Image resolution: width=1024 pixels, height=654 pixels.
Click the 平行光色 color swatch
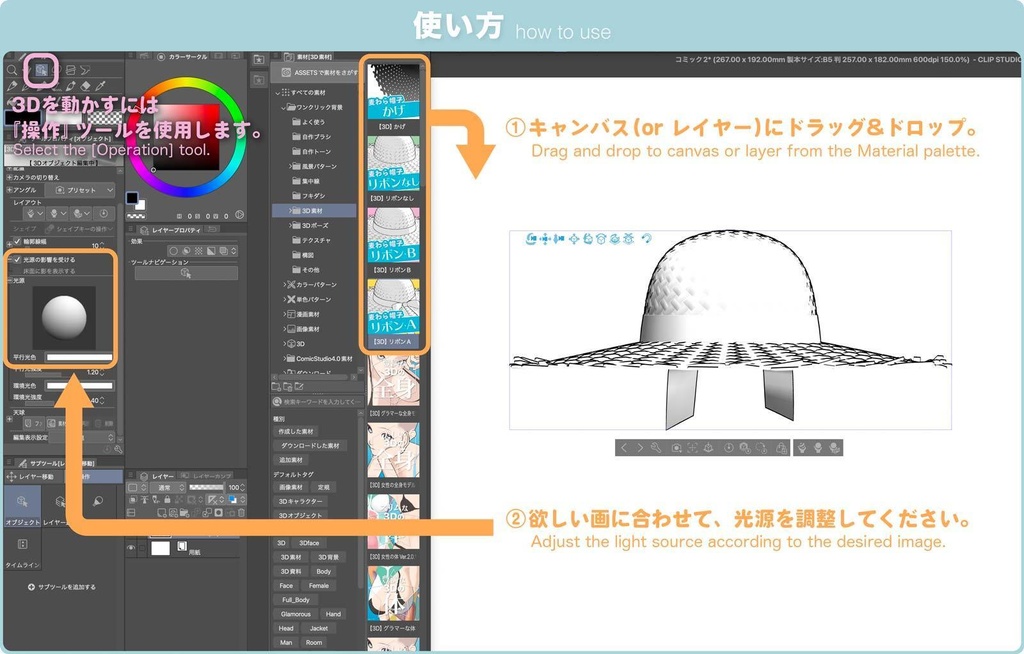point(78,357)
